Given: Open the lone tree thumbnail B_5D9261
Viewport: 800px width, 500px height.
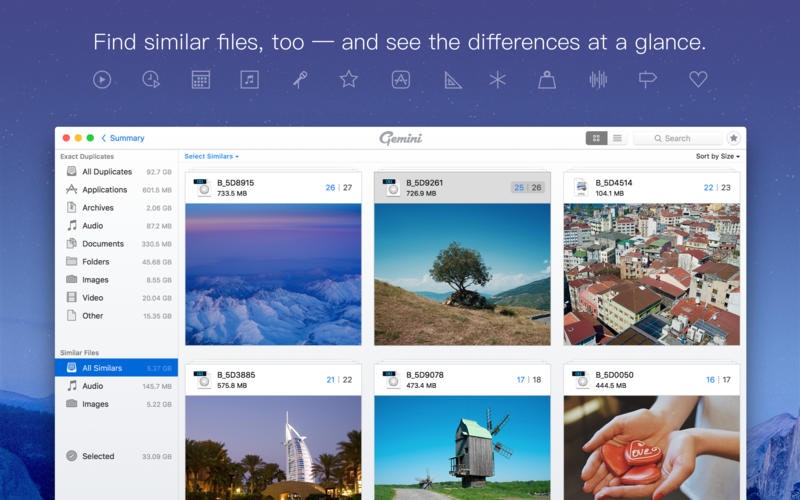Looking at the screenshot, I should click(x=462, y=274).
